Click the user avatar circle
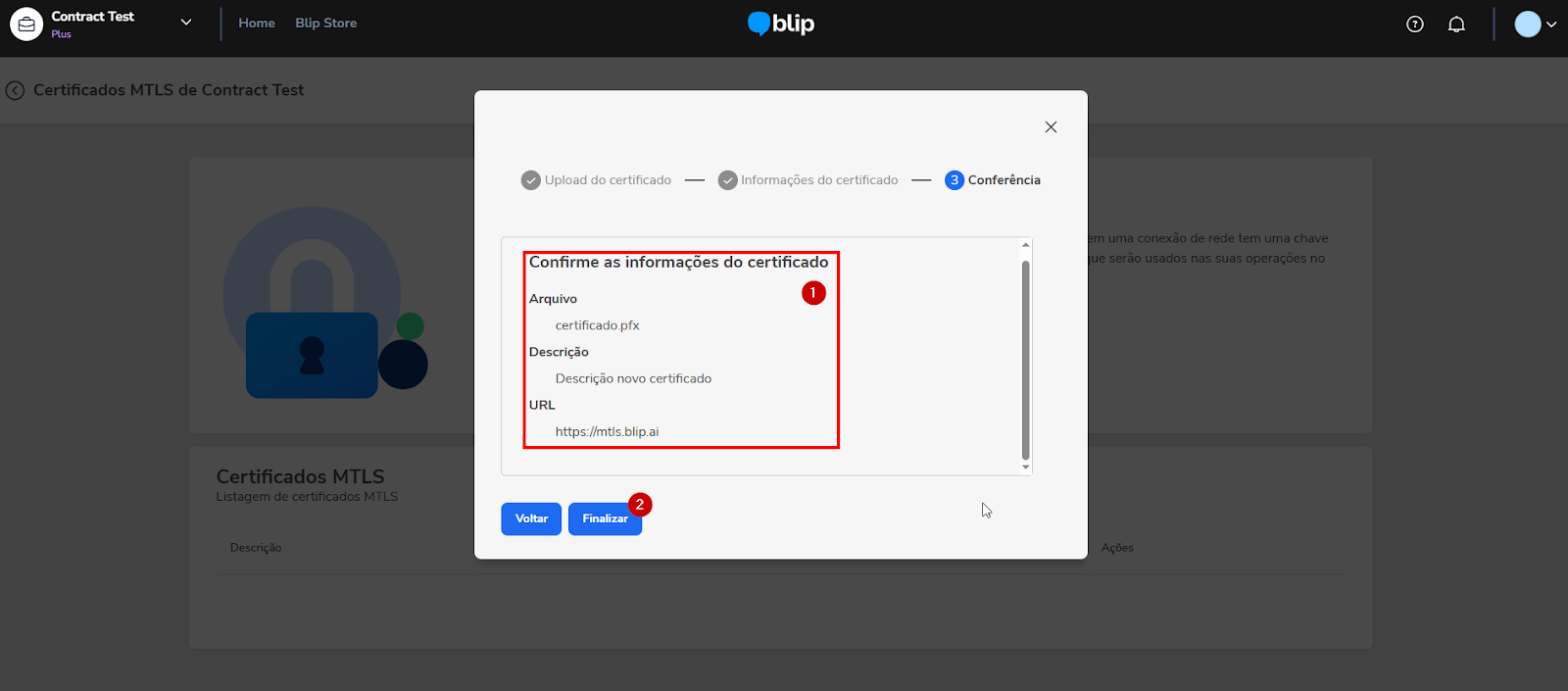1568x691 pixels. [x=1527, y=25]
